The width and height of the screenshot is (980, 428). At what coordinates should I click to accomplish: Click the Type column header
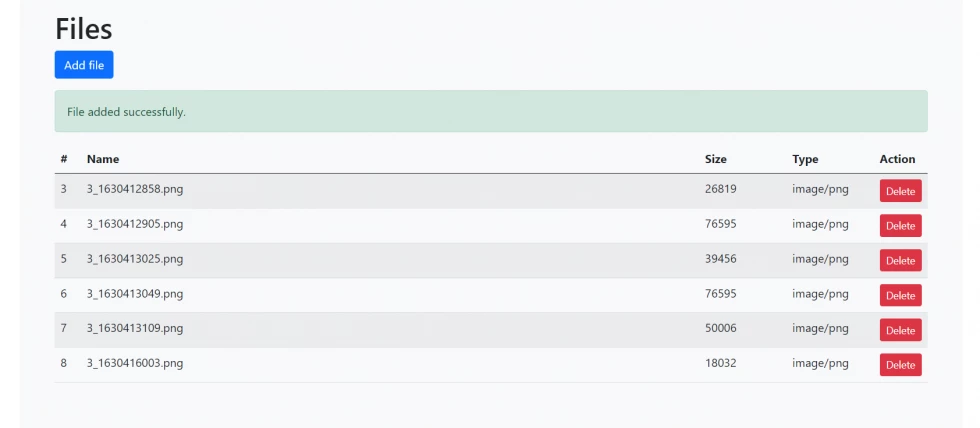click(805, 159)
